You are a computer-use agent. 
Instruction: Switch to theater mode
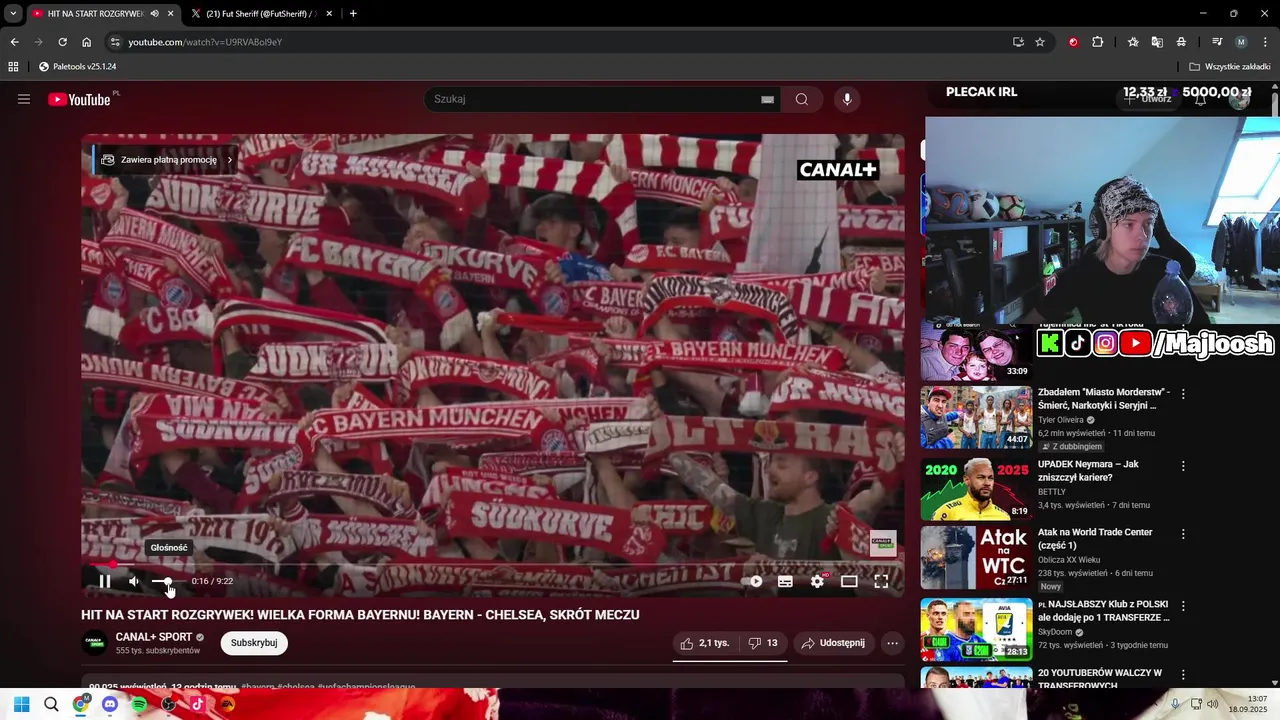tap(849, 581)
